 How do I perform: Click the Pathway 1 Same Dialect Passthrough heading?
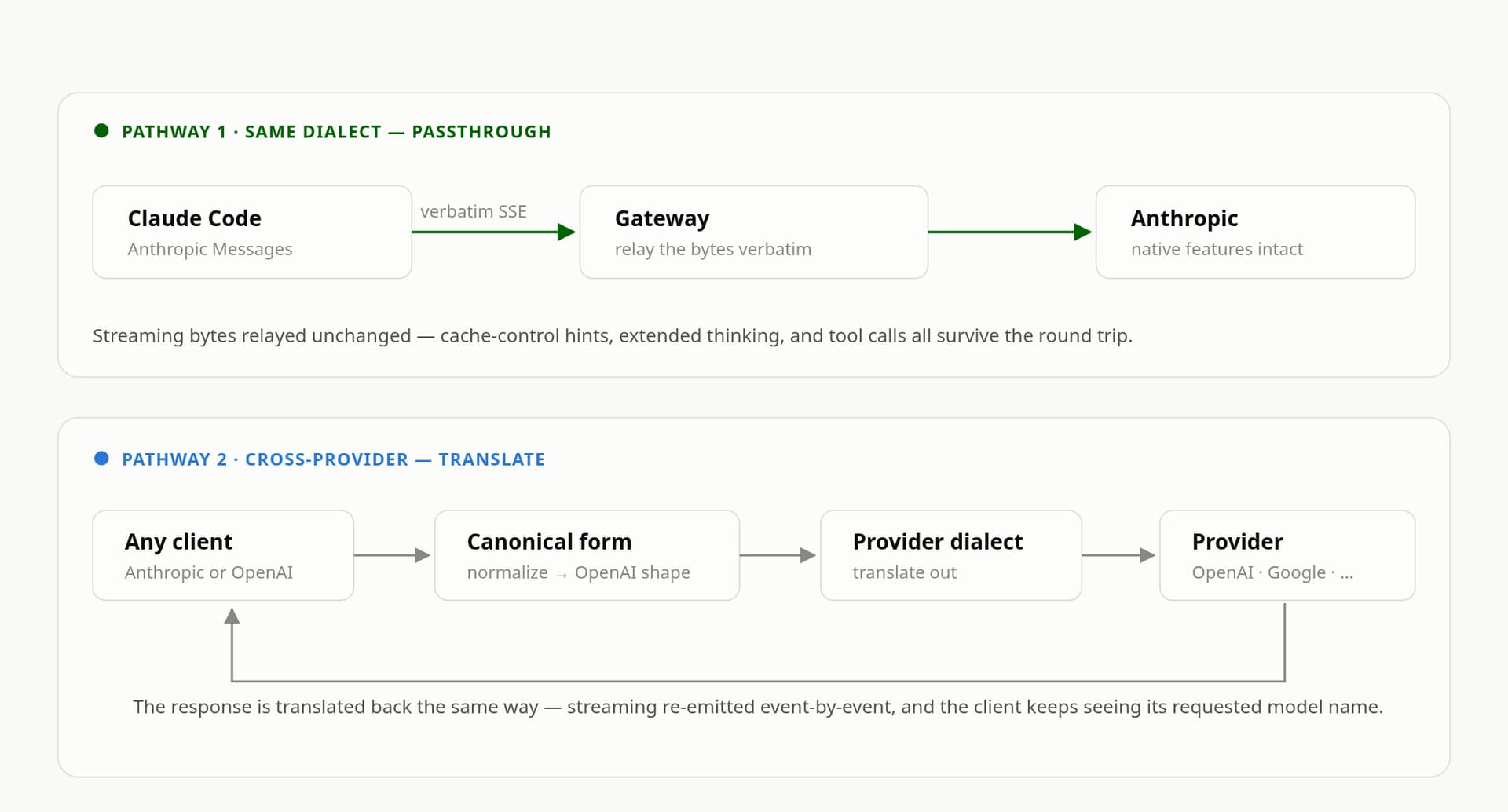tap(336, 132)
